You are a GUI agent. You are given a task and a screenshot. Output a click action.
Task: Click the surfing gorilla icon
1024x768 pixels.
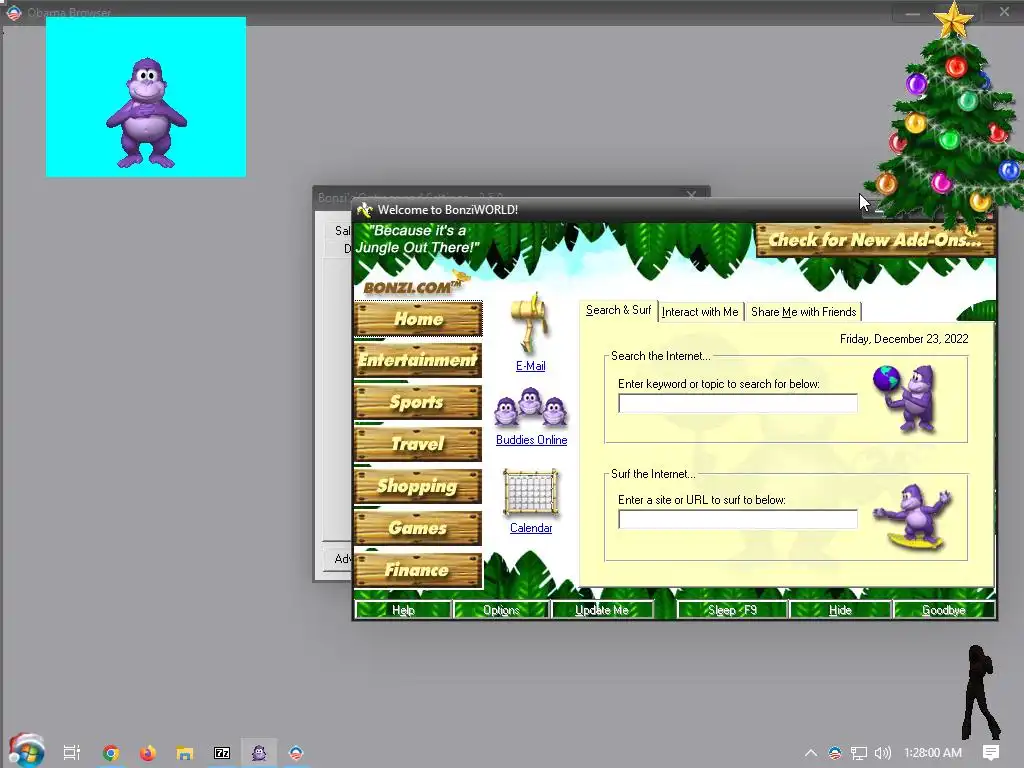[914, 516]
